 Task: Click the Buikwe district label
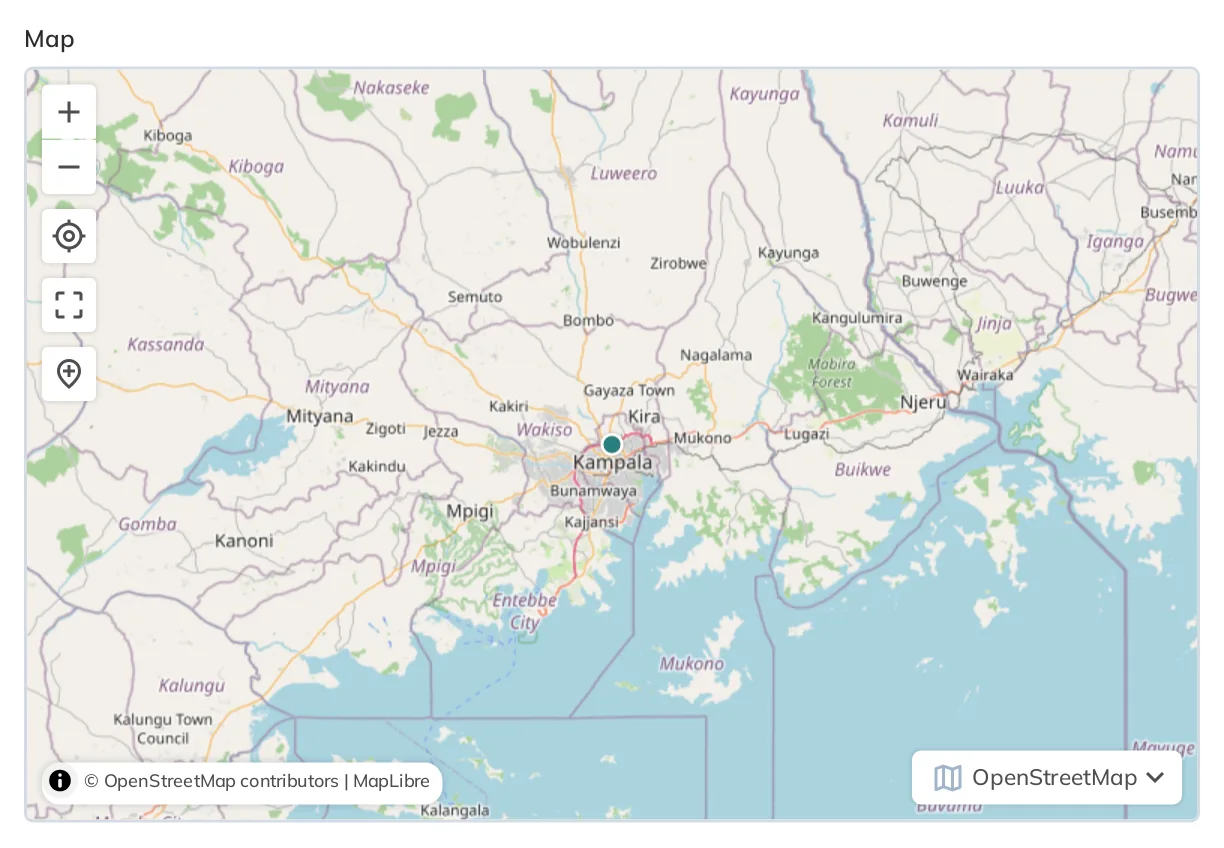863,470
